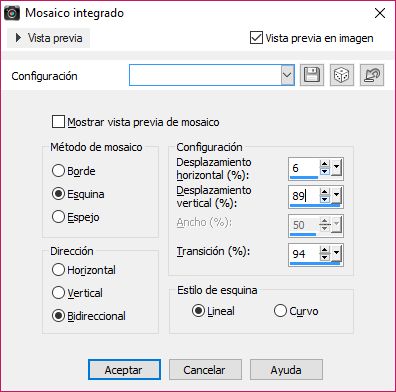Click the Desplazamiento vertical input field

(304, 196)
